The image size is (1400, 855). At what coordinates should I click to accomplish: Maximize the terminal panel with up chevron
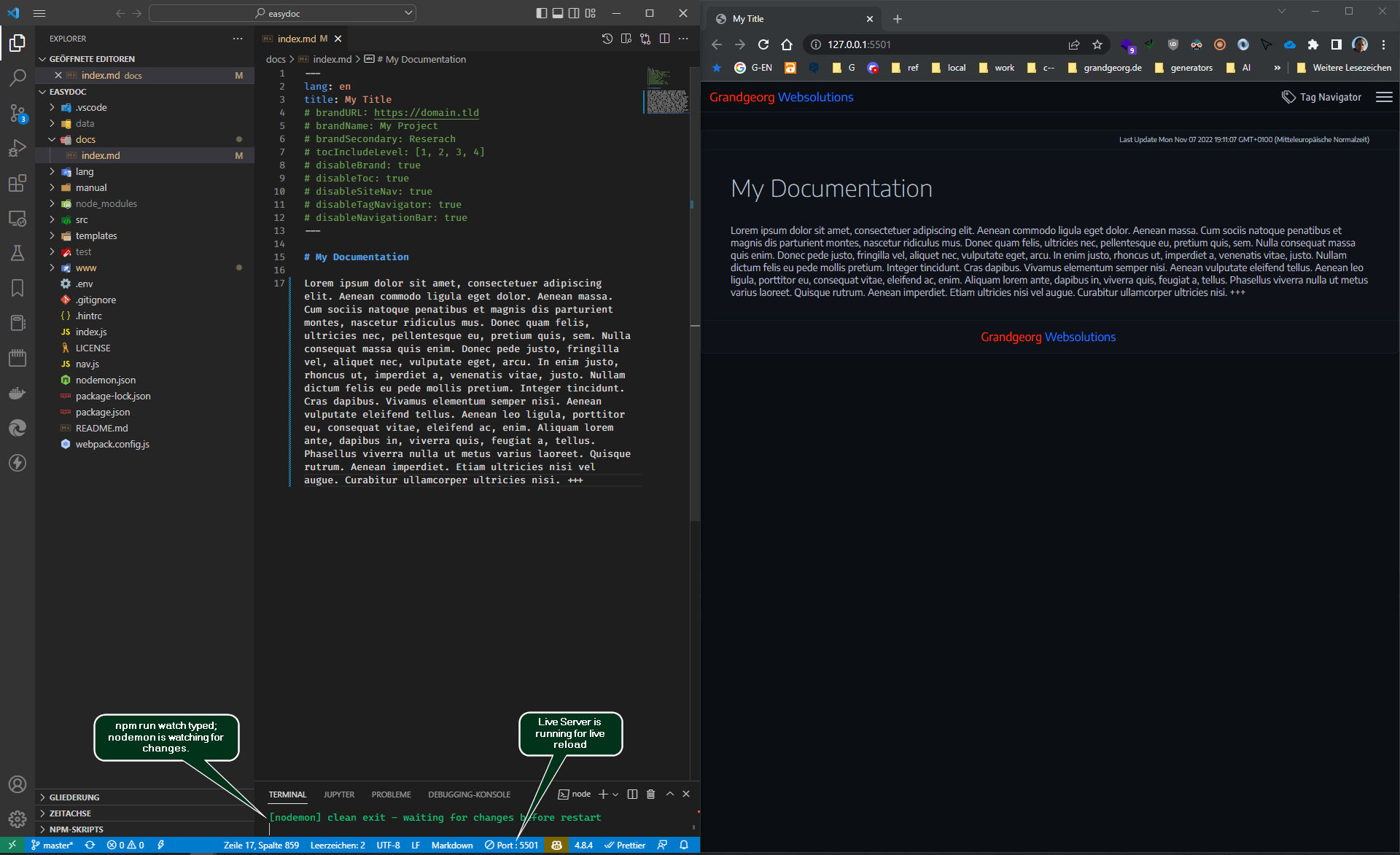pyautogui.click(x=669, y=794)
